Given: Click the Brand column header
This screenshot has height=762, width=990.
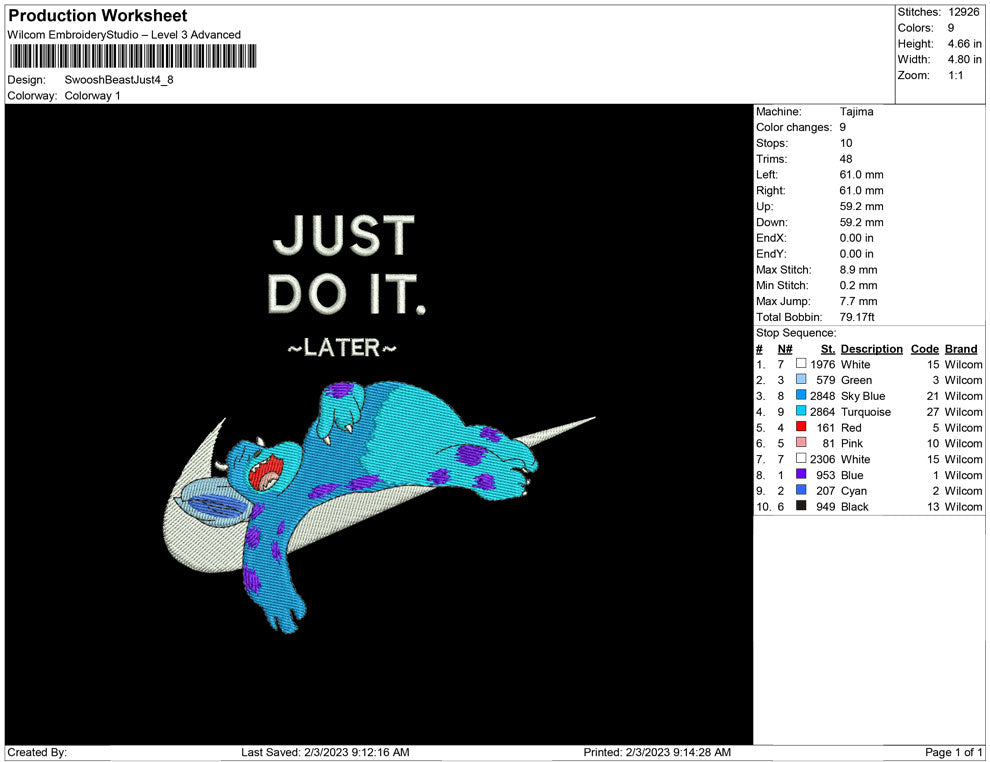Looking at the screenshot, I should [961, 349].
